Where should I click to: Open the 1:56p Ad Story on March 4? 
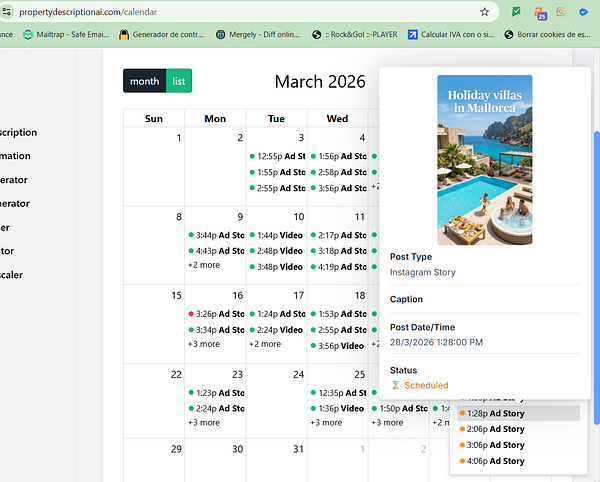(338, 156)
